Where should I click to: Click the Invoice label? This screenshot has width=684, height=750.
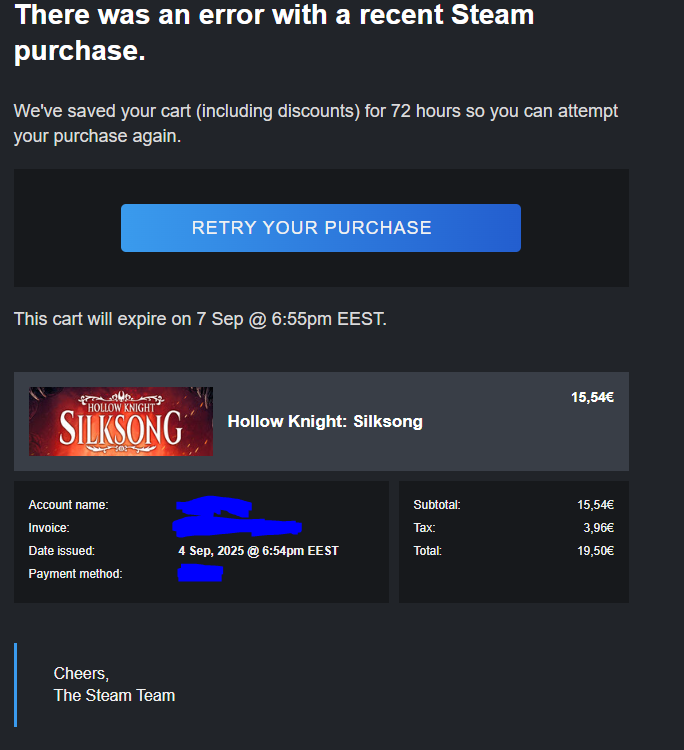point(49,527)
